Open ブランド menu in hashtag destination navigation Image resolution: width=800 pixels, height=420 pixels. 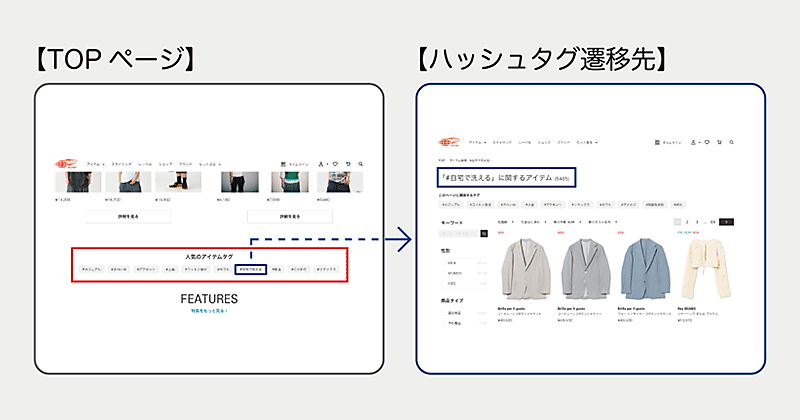(563, 142)
